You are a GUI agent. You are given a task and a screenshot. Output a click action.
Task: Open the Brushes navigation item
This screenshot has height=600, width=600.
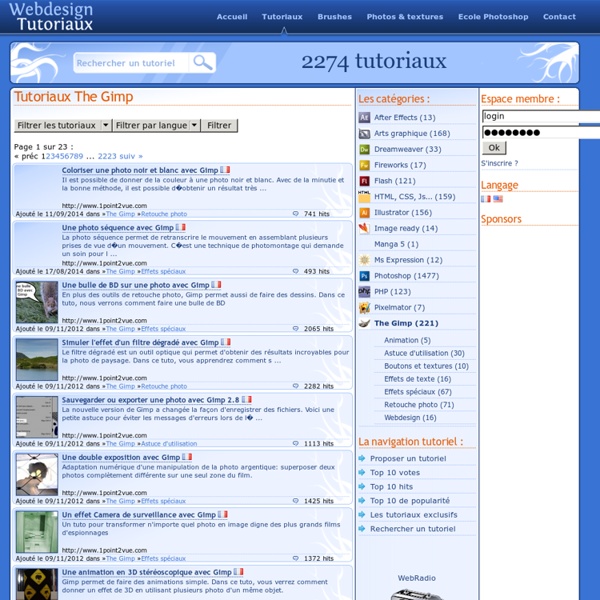(334, 17)
